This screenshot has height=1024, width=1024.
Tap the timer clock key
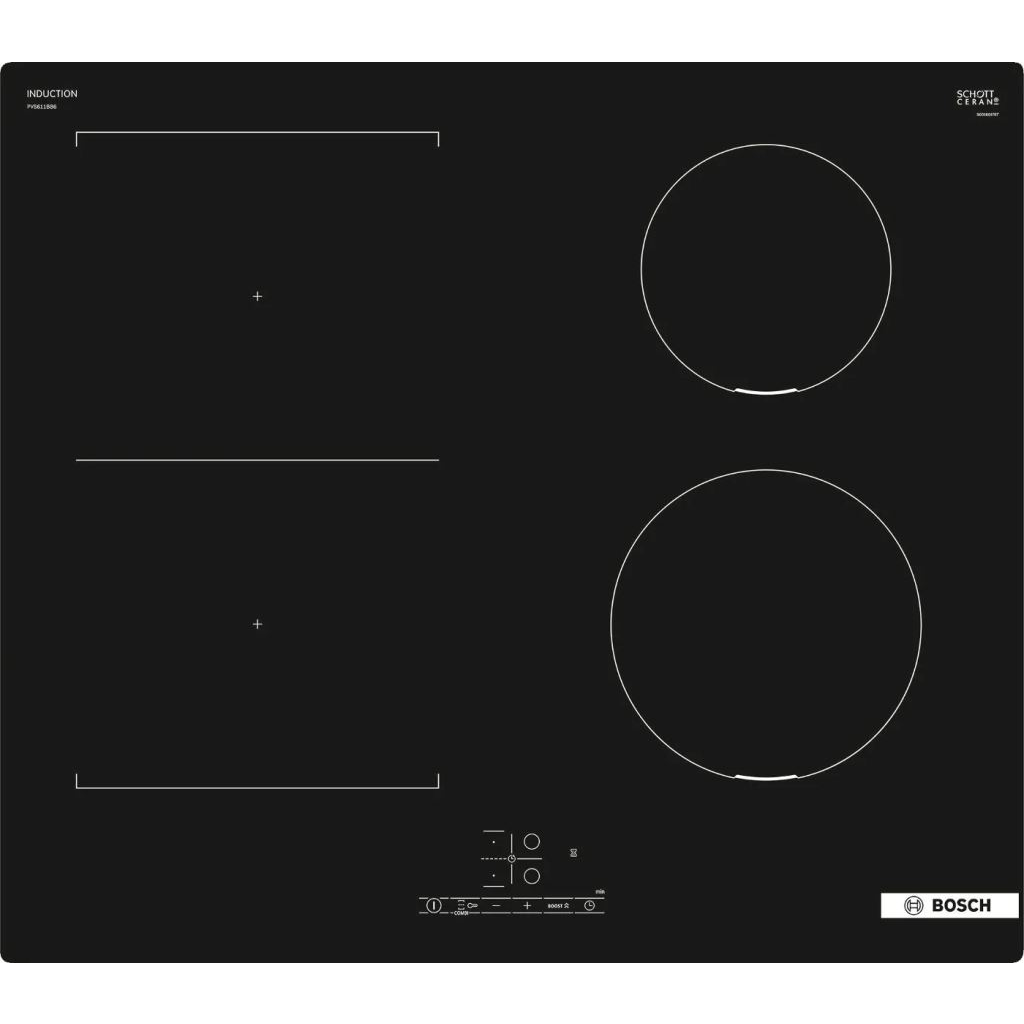[x=590, y=905]
